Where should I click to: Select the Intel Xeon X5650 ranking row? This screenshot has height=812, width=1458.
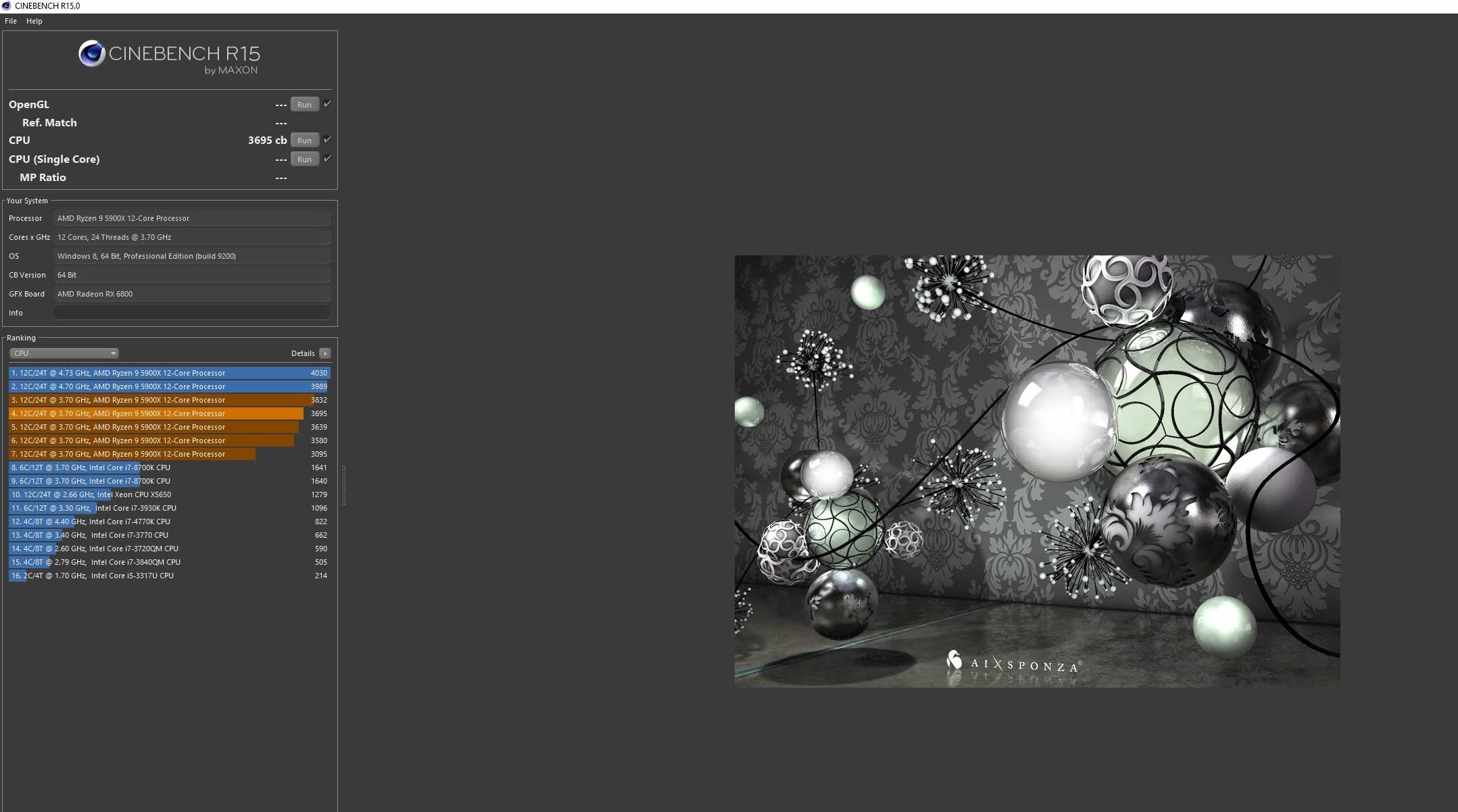pos(169,494)
